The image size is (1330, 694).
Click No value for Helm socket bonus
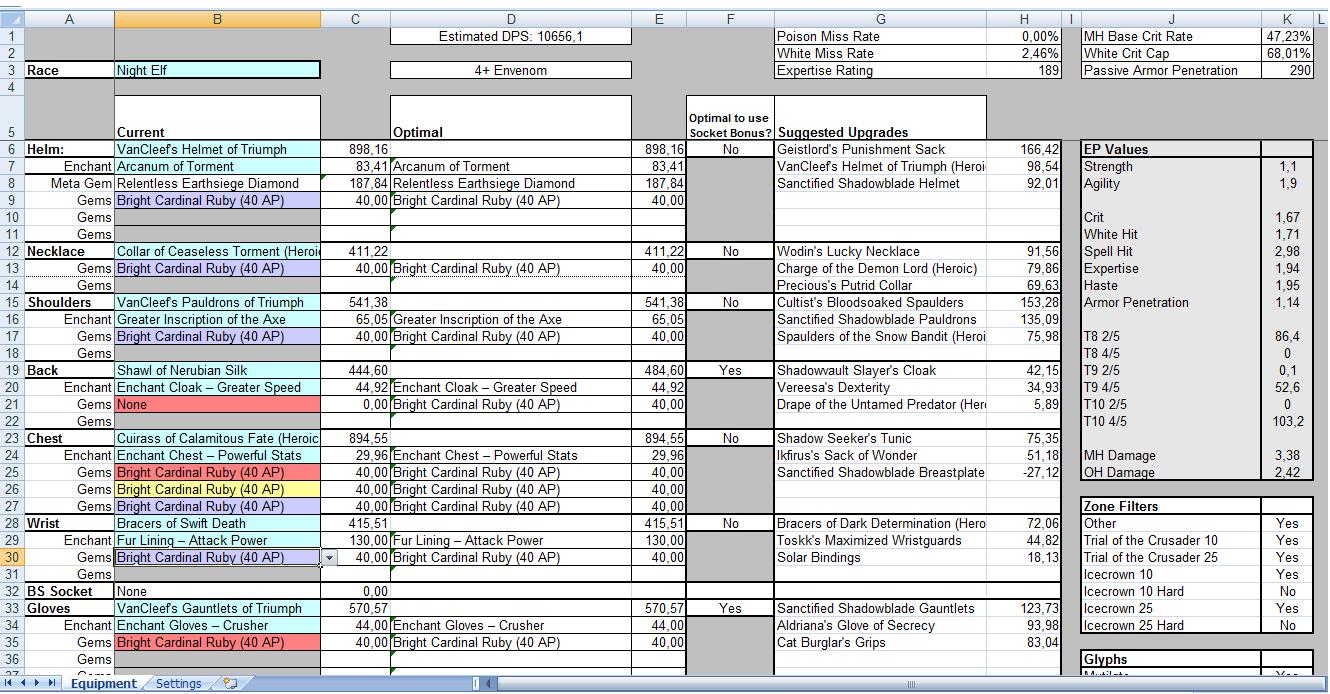730,149
